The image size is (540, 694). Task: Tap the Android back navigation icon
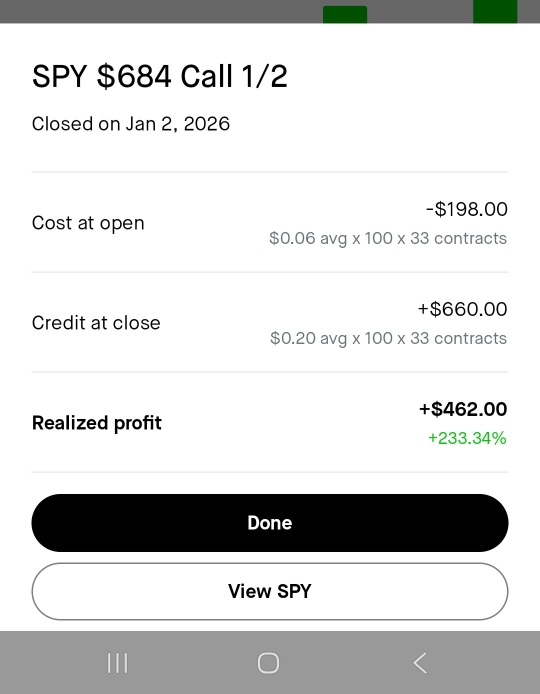[420, 663]
